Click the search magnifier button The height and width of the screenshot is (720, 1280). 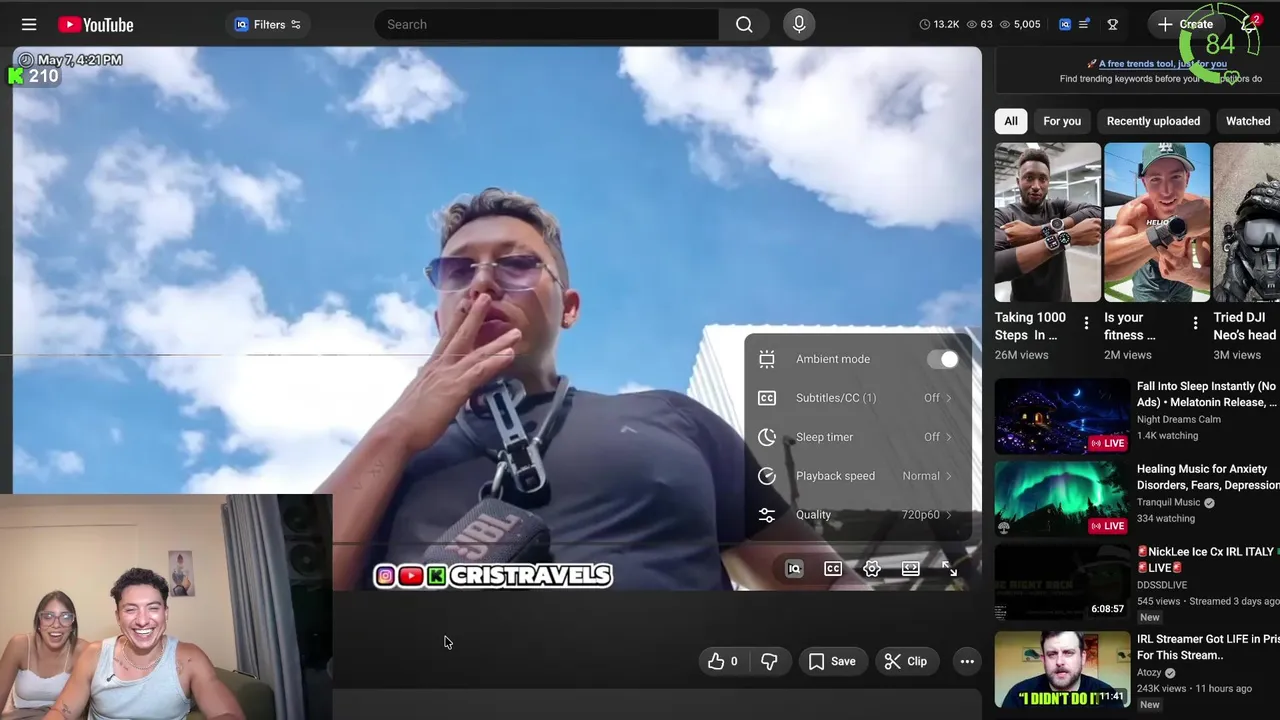pos(744,24)
